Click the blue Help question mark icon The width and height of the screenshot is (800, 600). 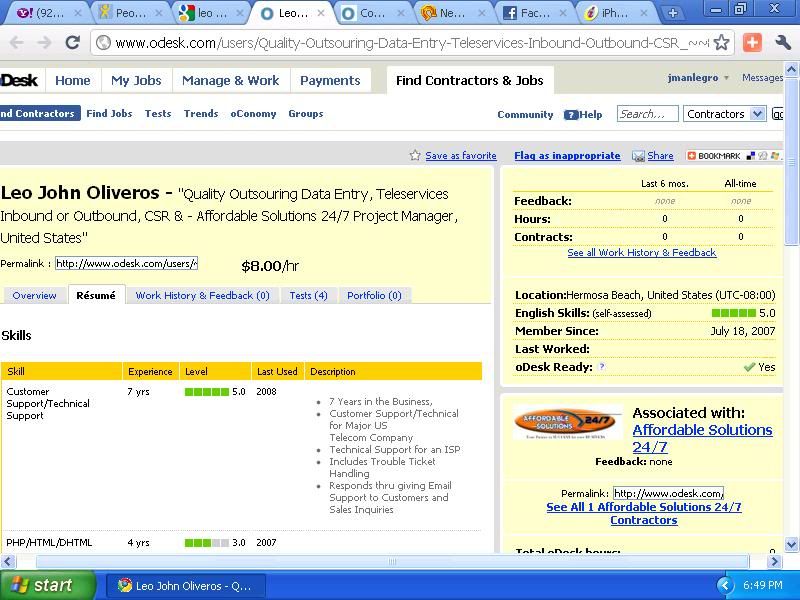[x=570, y=115]
